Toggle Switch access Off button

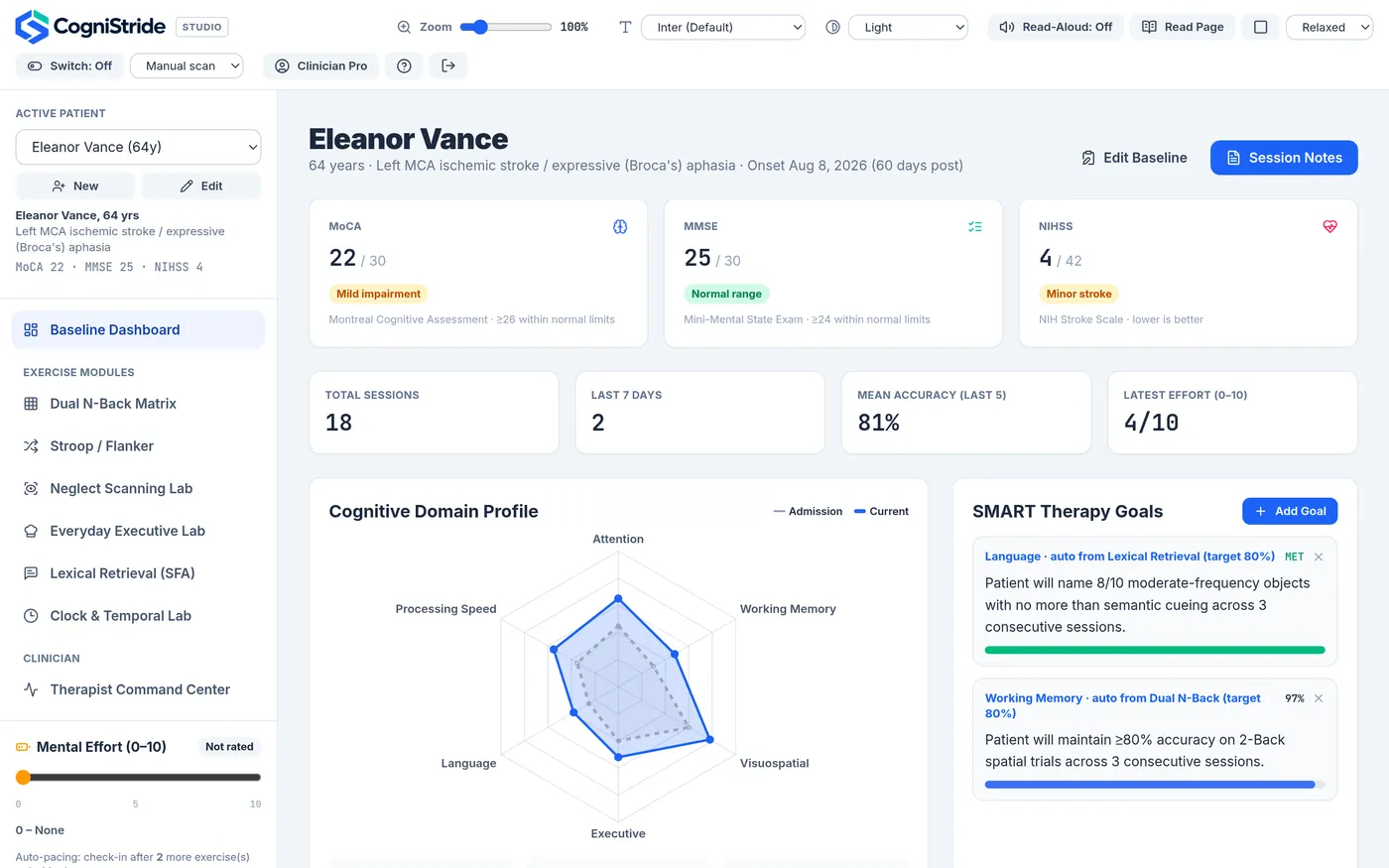click(69, 65)
